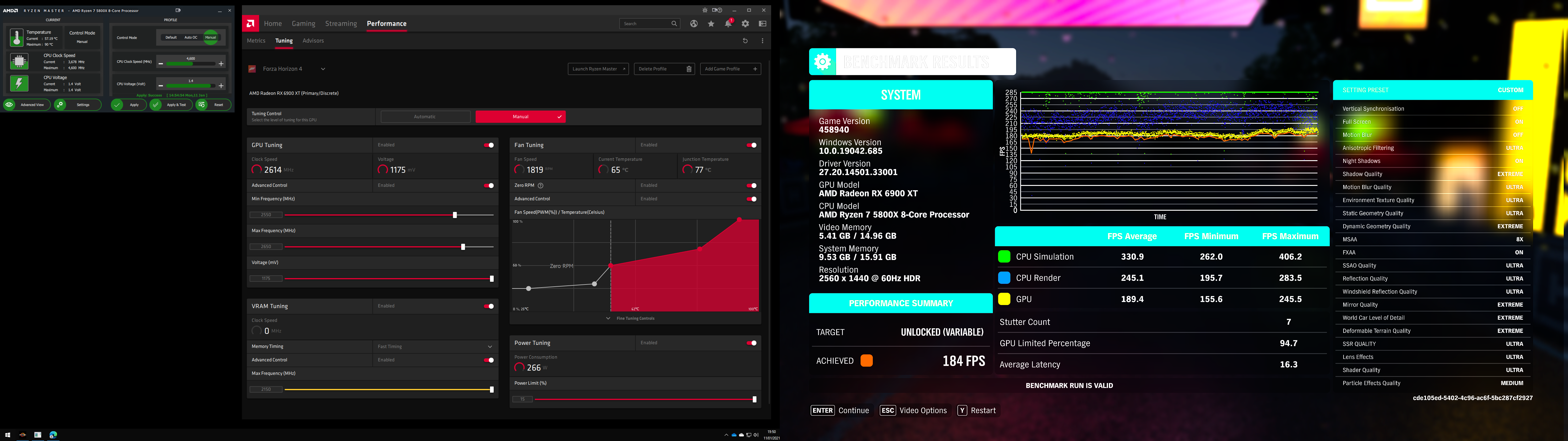Click Reset button in Ryzen Master

point(213,105)
